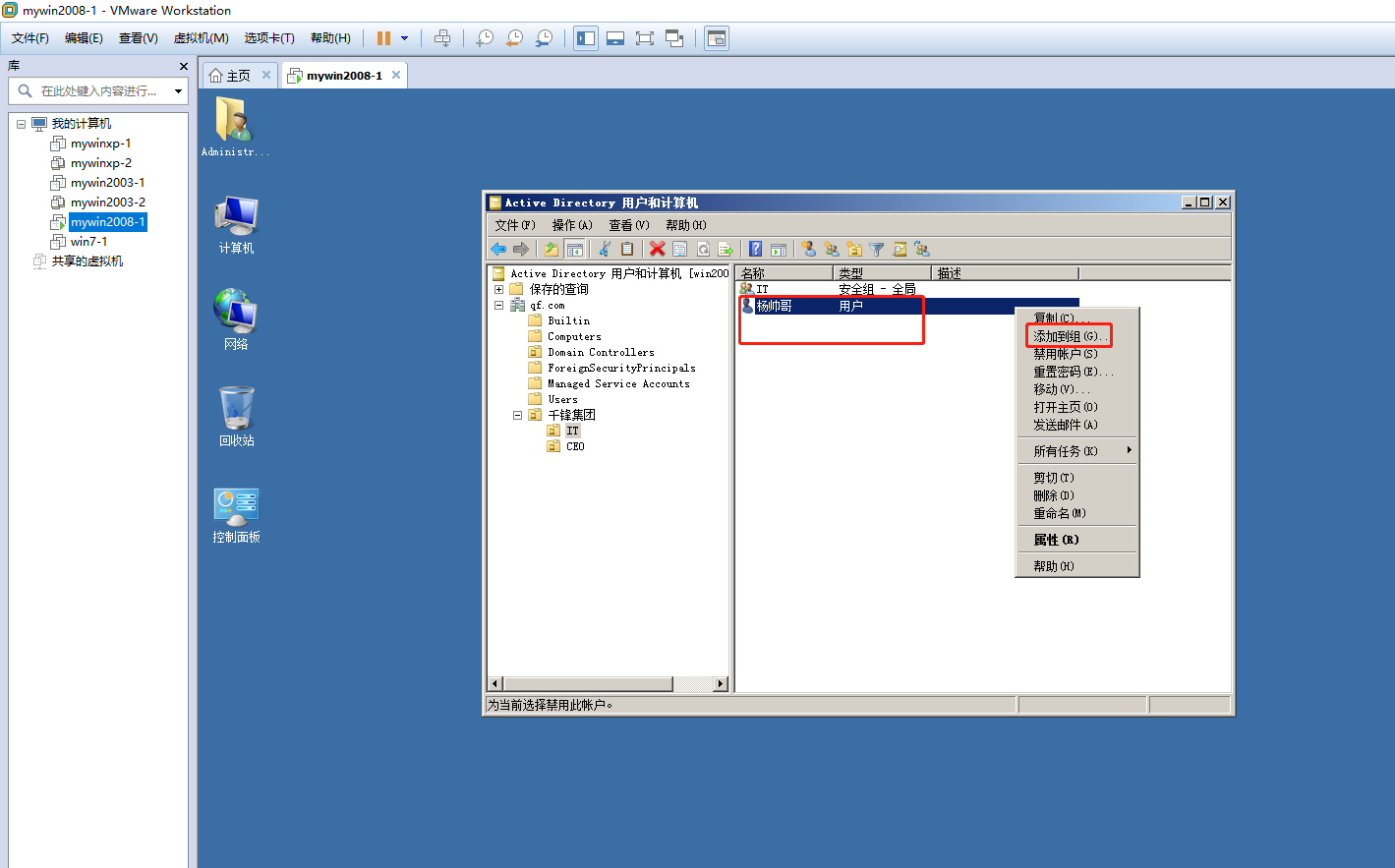Click the Forward arrow in AD toolbar

[521, 249]
